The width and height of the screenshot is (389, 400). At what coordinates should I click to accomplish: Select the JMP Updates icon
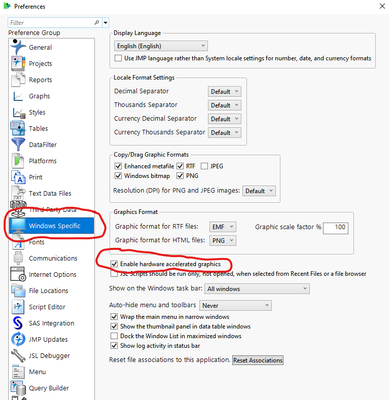[x=18, y=339]
